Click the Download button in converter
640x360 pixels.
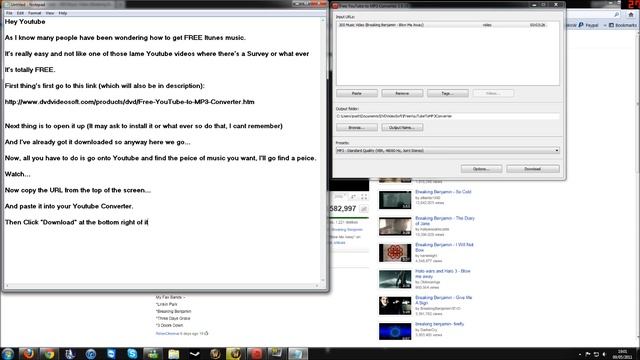coord(533,169)
